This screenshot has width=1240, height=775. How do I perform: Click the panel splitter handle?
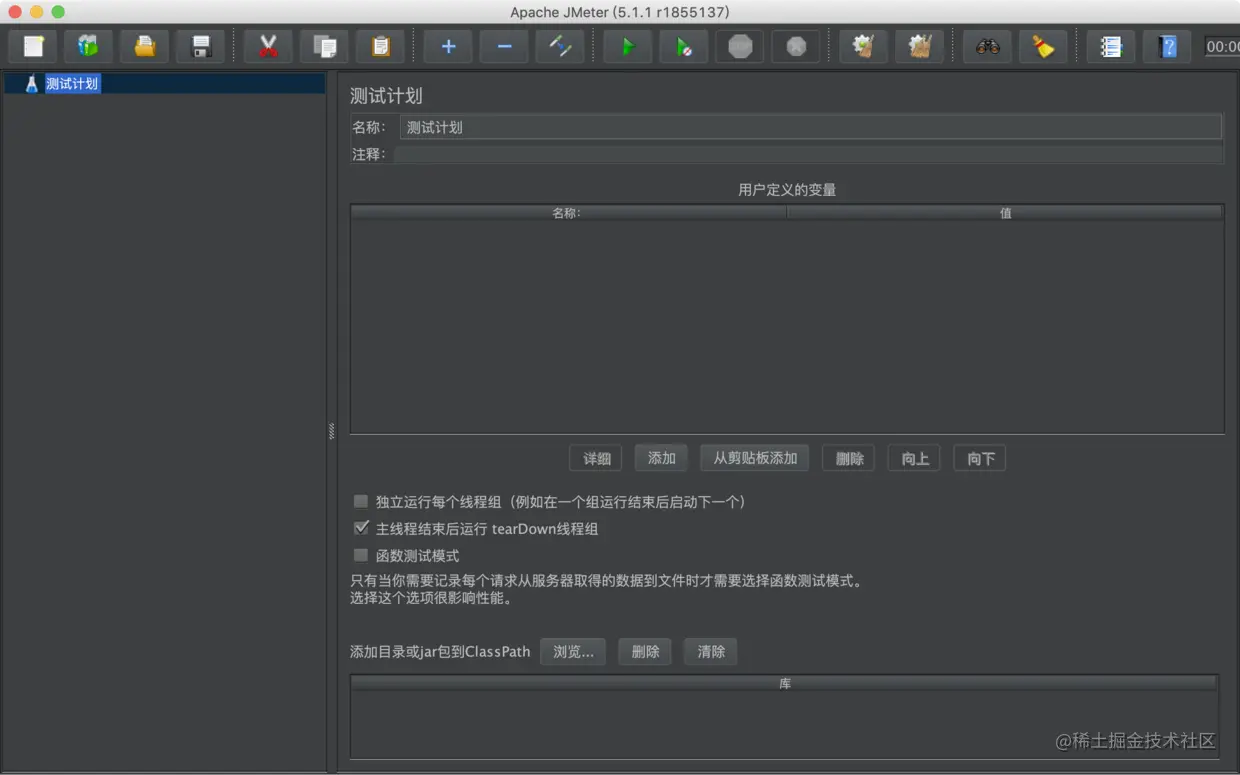pyautogui.click(x=331, y=431)
